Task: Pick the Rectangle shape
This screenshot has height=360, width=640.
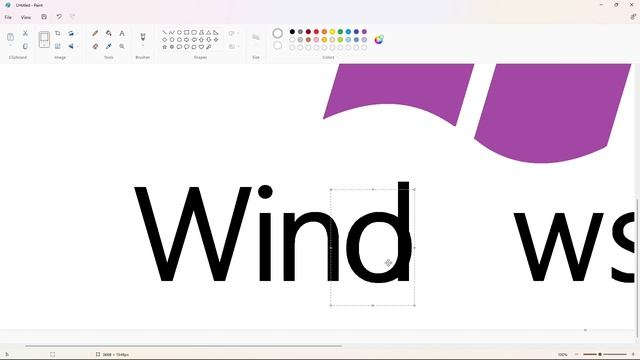Action: pos(187,32)
